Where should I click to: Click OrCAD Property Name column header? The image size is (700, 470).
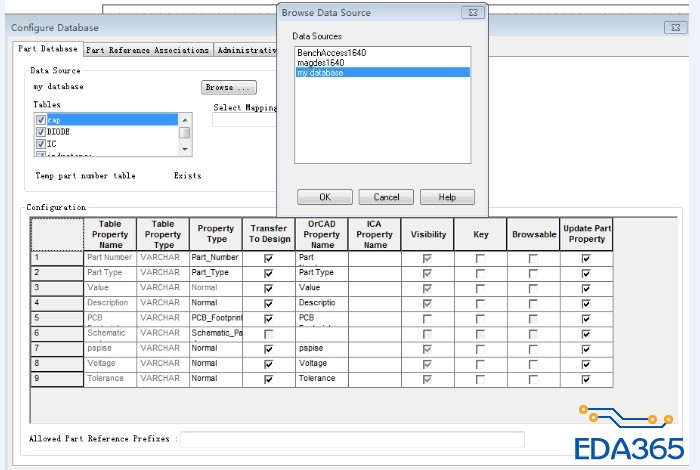[322, 234]
